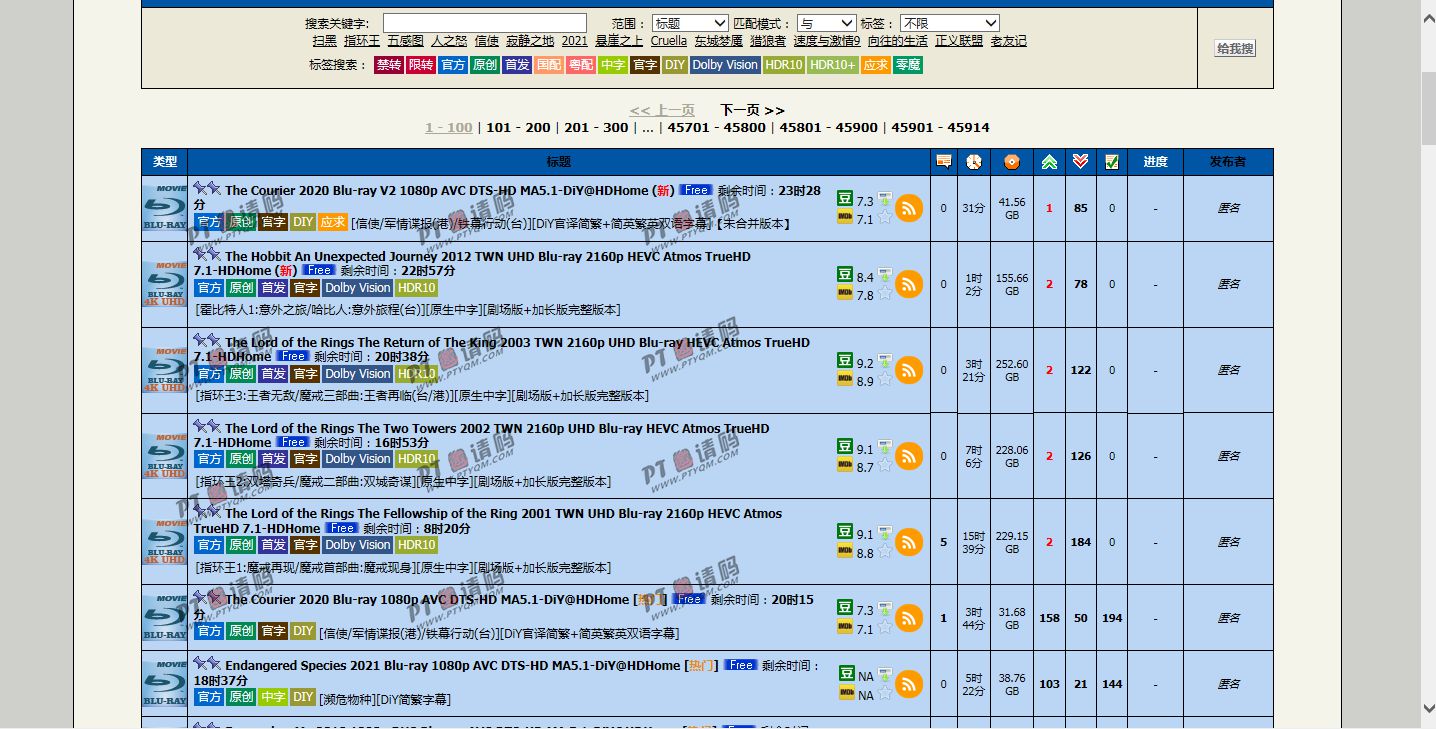Focus the 搜索关键字 search input field
This screenshot has height=729, width=1436.
click(485, 23)
